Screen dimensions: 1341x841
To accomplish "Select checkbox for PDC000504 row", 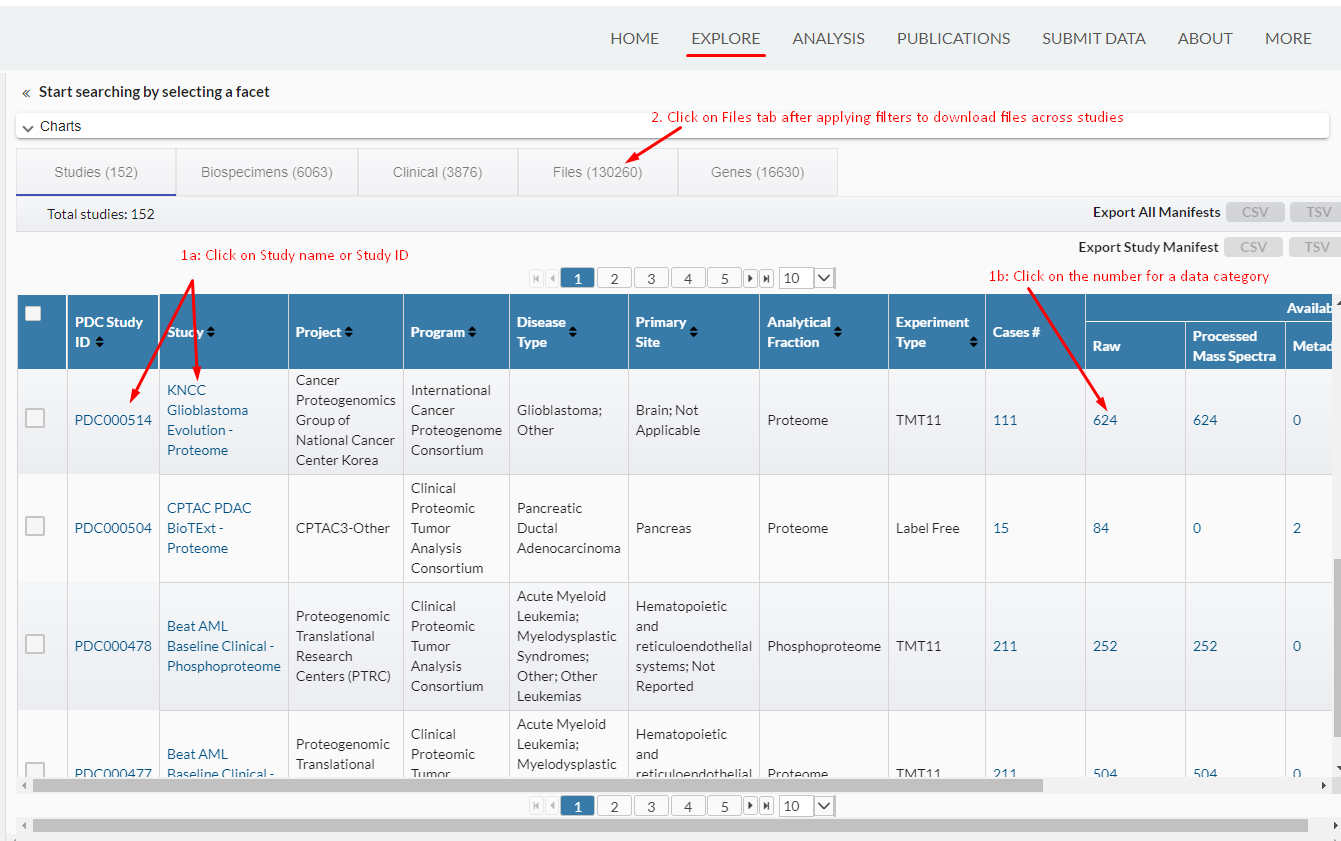I will (35, 526).
